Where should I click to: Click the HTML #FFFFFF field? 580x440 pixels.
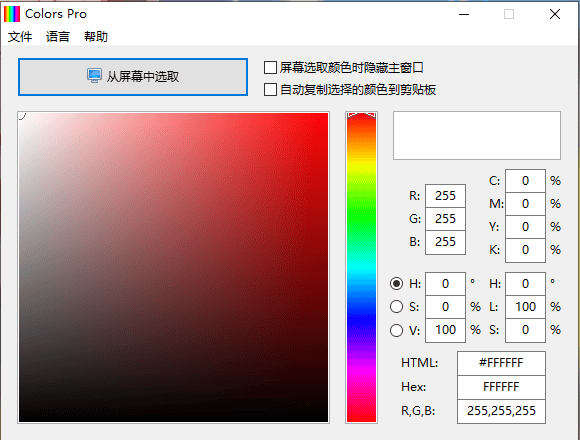501,363
